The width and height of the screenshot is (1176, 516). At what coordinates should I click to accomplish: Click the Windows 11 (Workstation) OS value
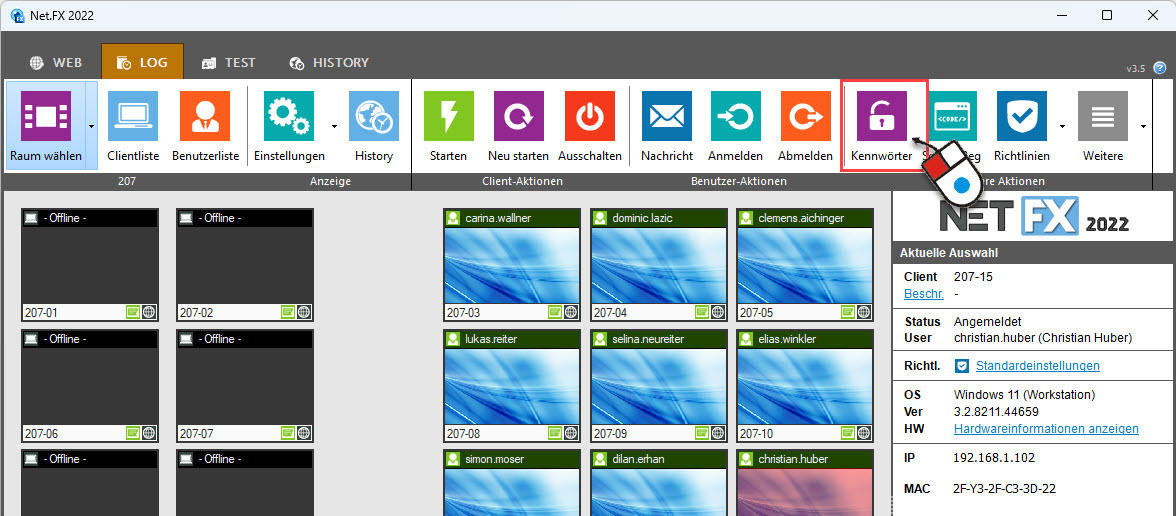[x=1024, y=394]
